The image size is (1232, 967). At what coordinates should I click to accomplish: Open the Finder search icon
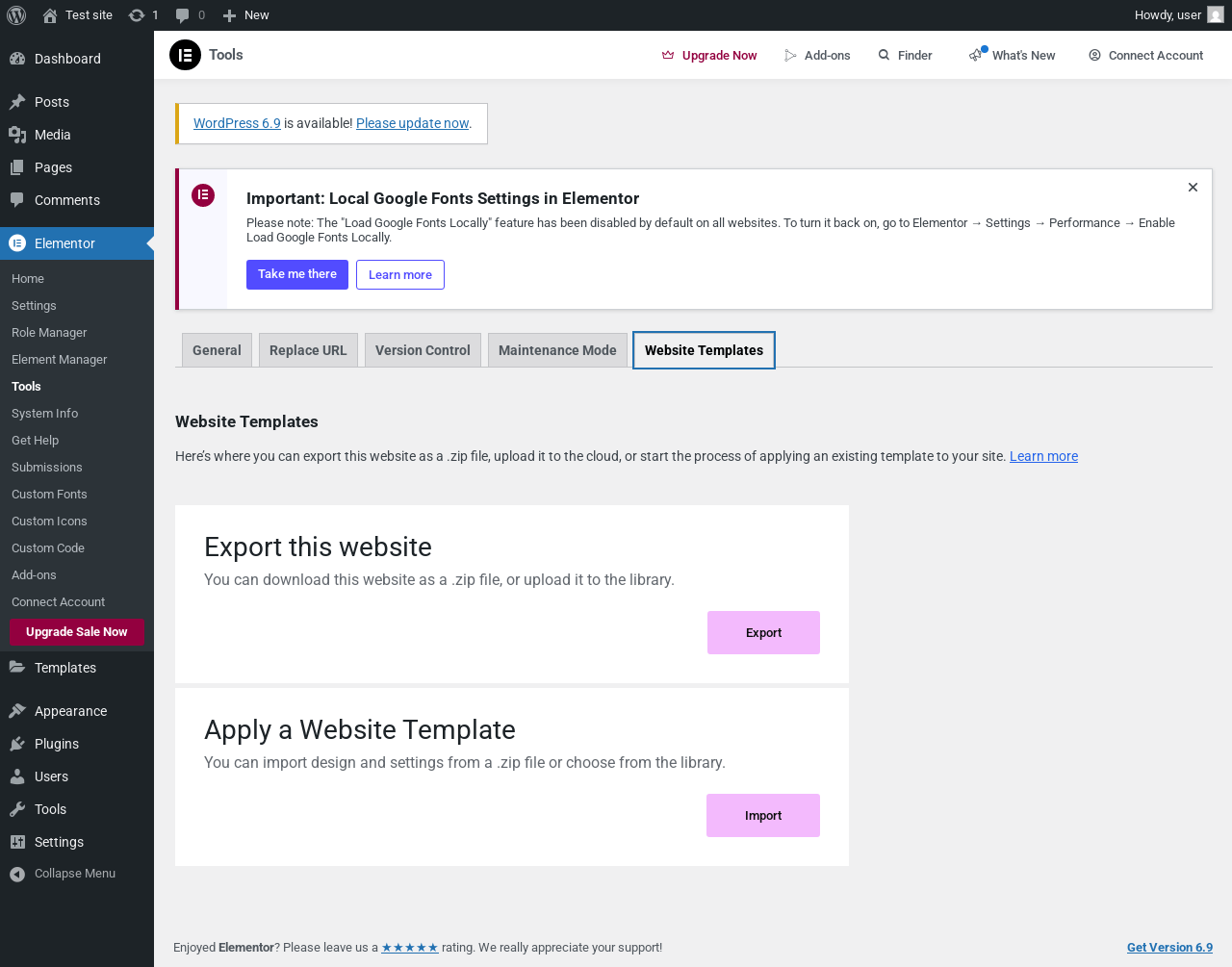tap(884, 56)
